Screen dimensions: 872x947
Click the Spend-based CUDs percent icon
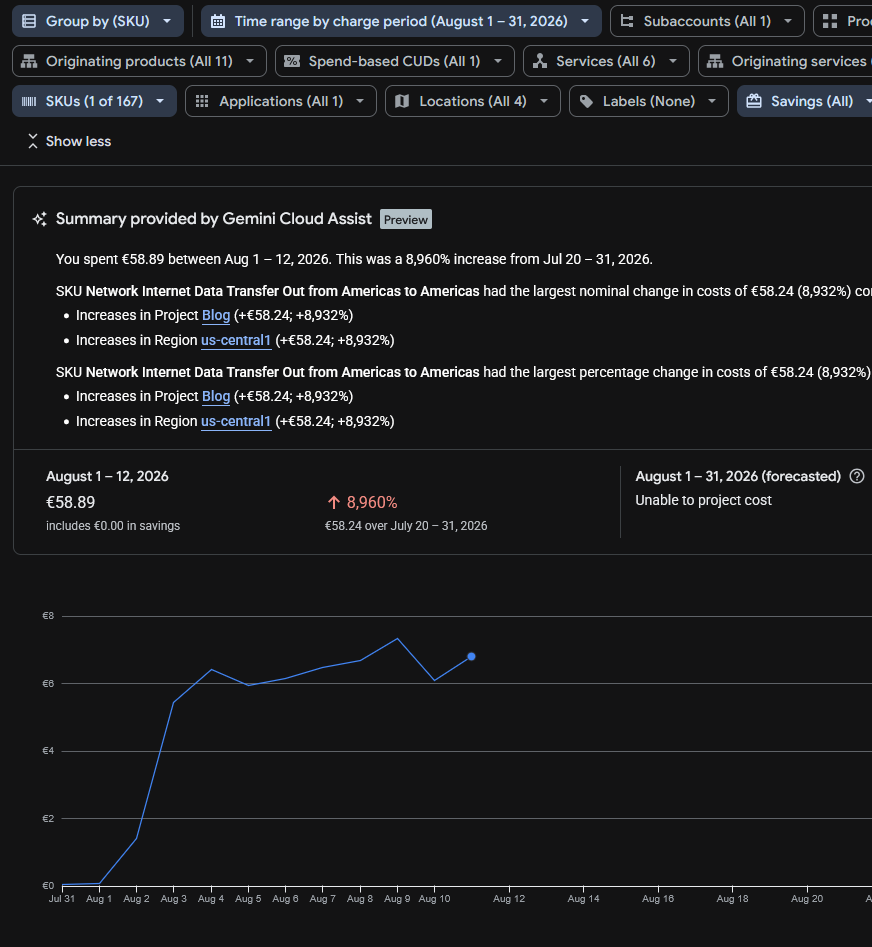pyautogui.click(x=292, y=61)
